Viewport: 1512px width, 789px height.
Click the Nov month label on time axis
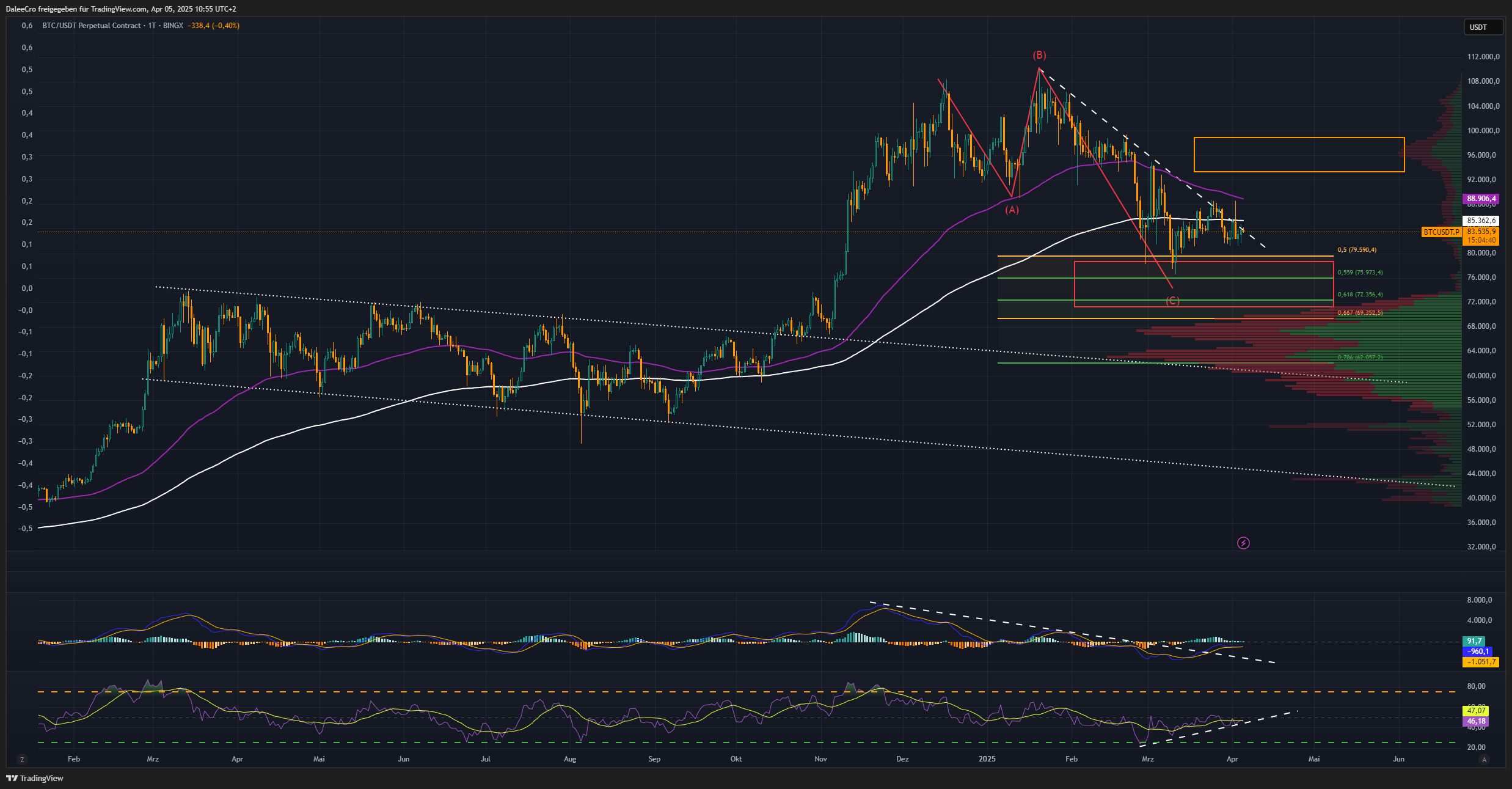(820, 759)
